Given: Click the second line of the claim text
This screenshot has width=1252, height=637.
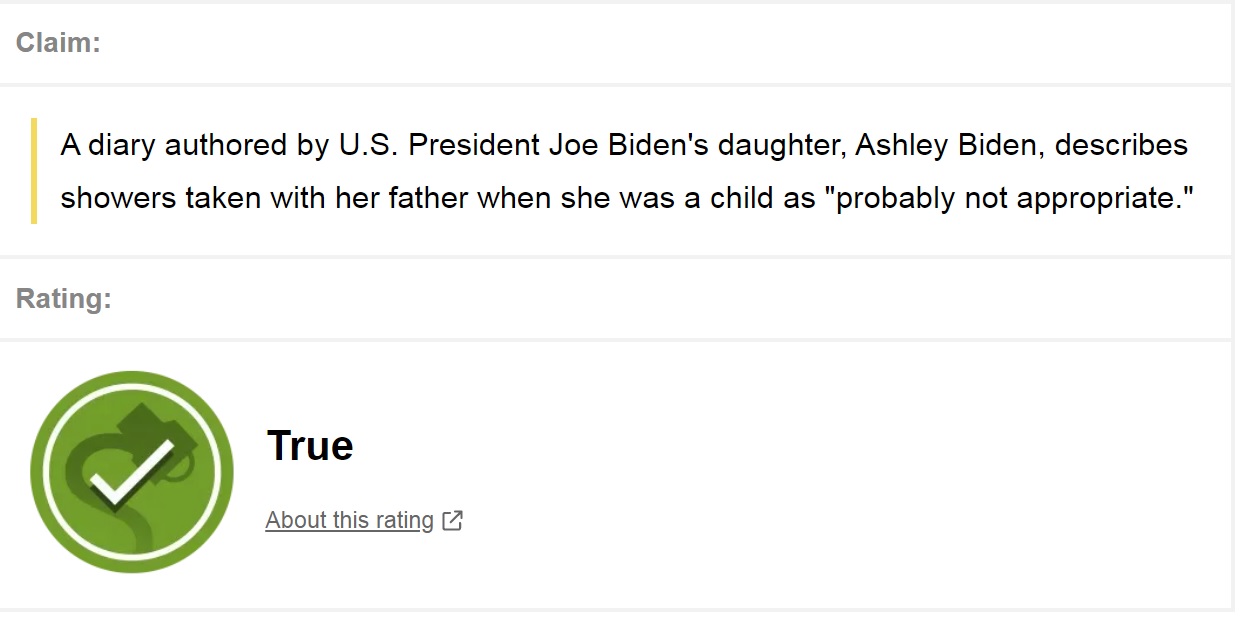Looking at the screenshot, I should tap(628, 198).
